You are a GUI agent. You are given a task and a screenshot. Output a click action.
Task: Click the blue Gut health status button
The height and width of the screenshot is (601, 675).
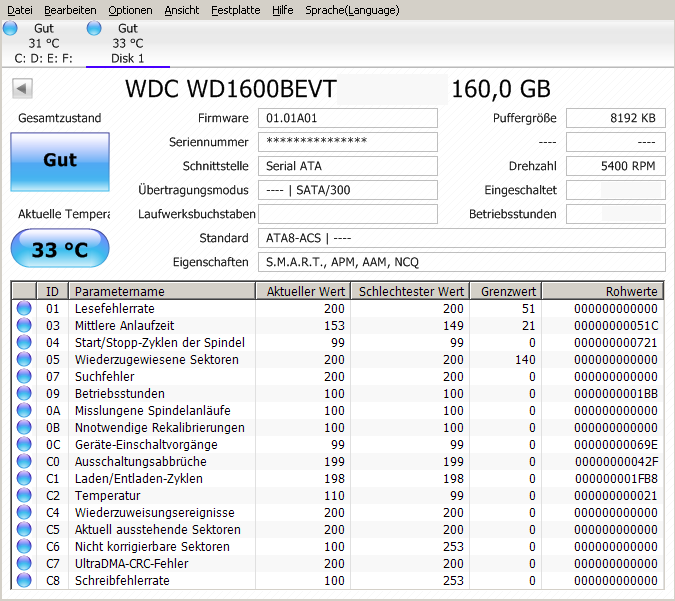[60, 161]
